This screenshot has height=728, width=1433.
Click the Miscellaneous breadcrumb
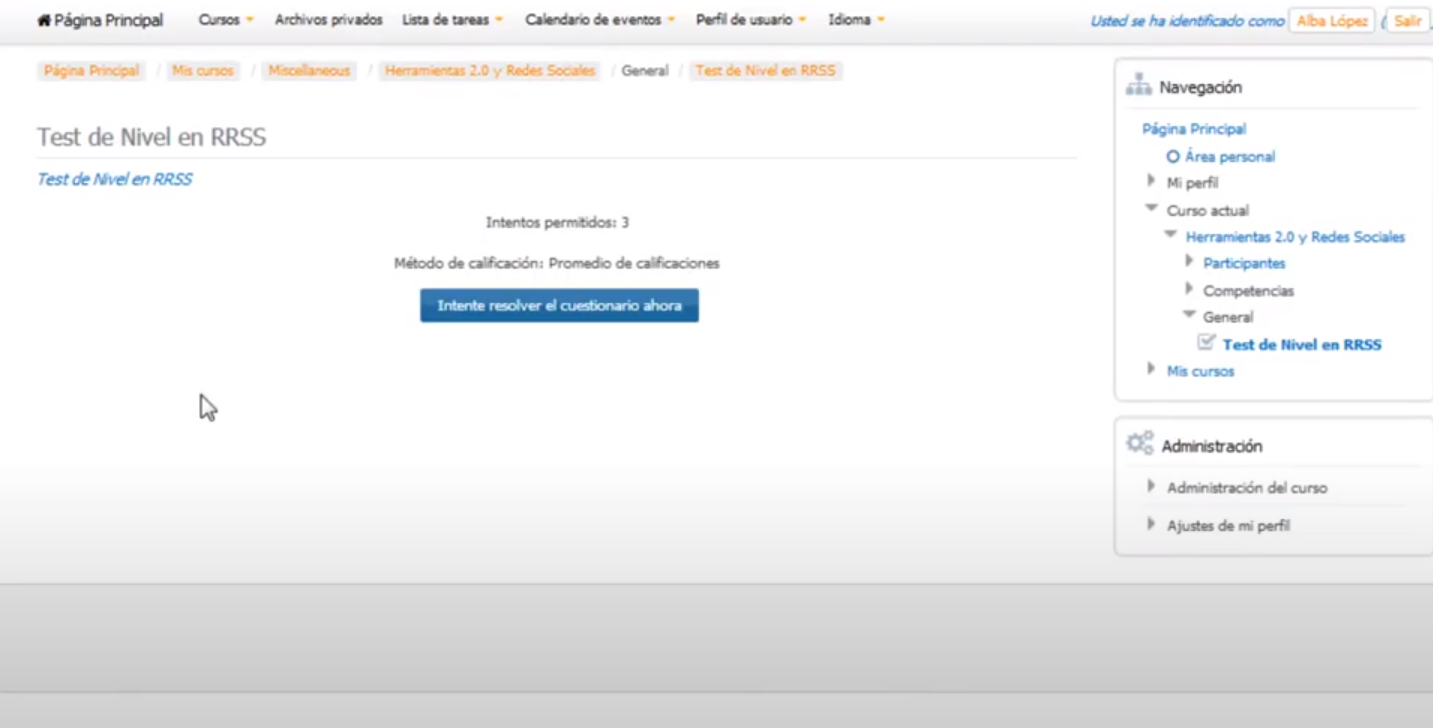[x=309, y=71]
